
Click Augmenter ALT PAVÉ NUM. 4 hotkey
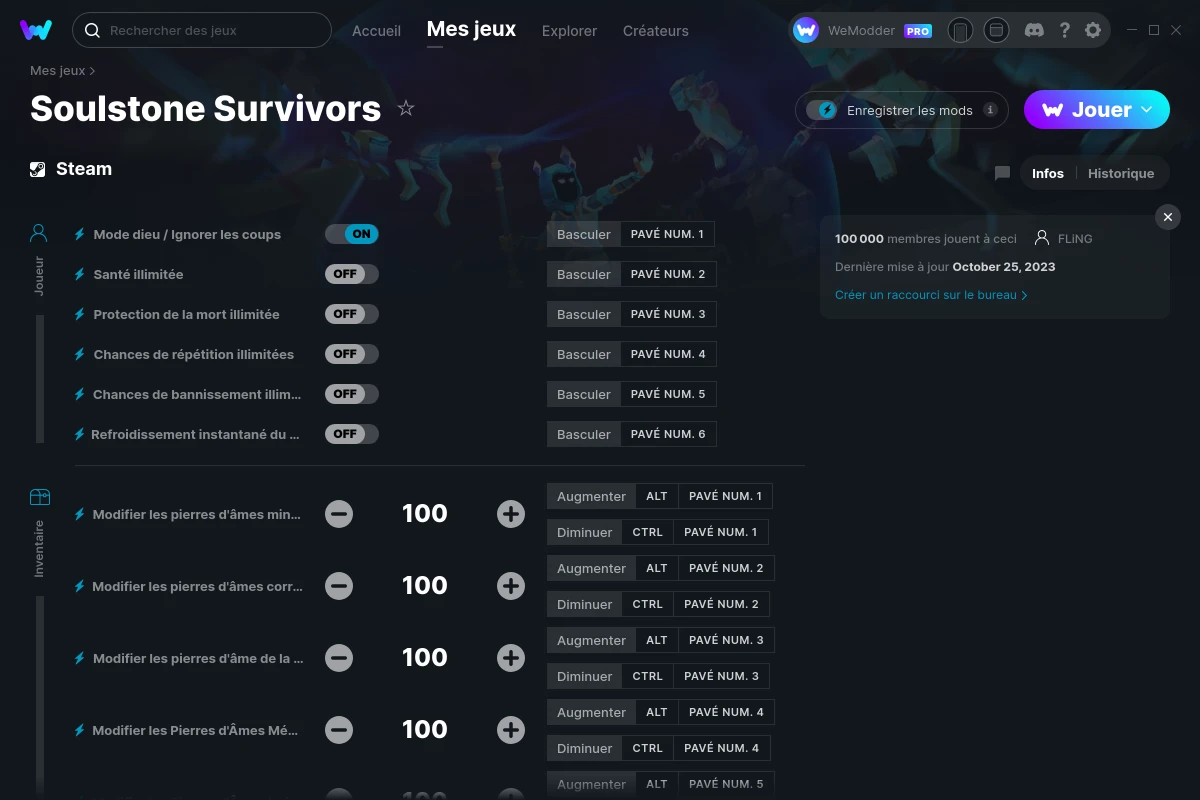pos(661,712)
